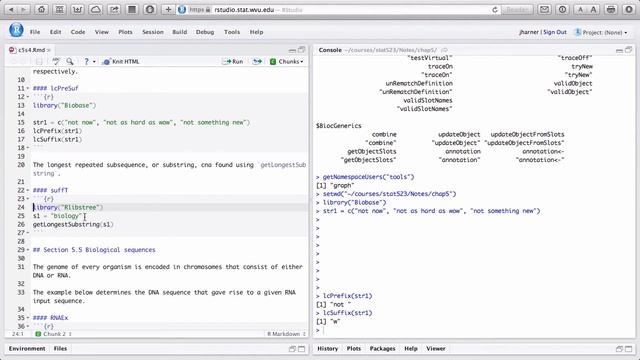The width and height of the screenshot is (640, 360).
Task: Restore the History pane size icon
Action: (x=619, y=349)
